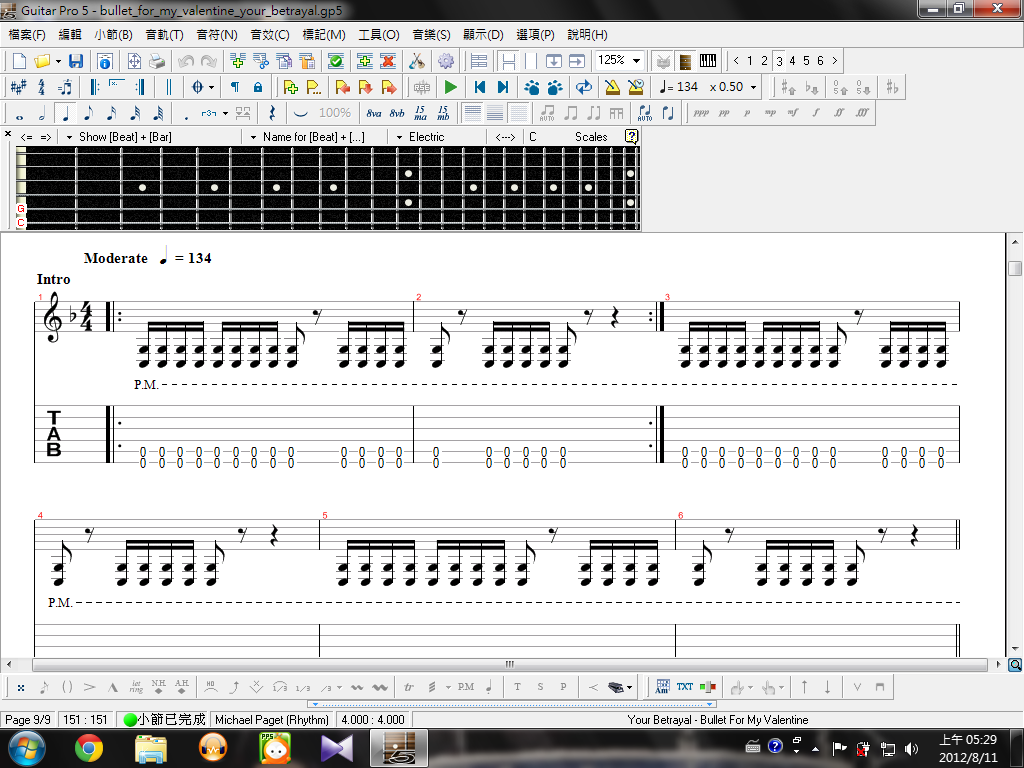Open the time signature 4/4 tool

(42, 87)
